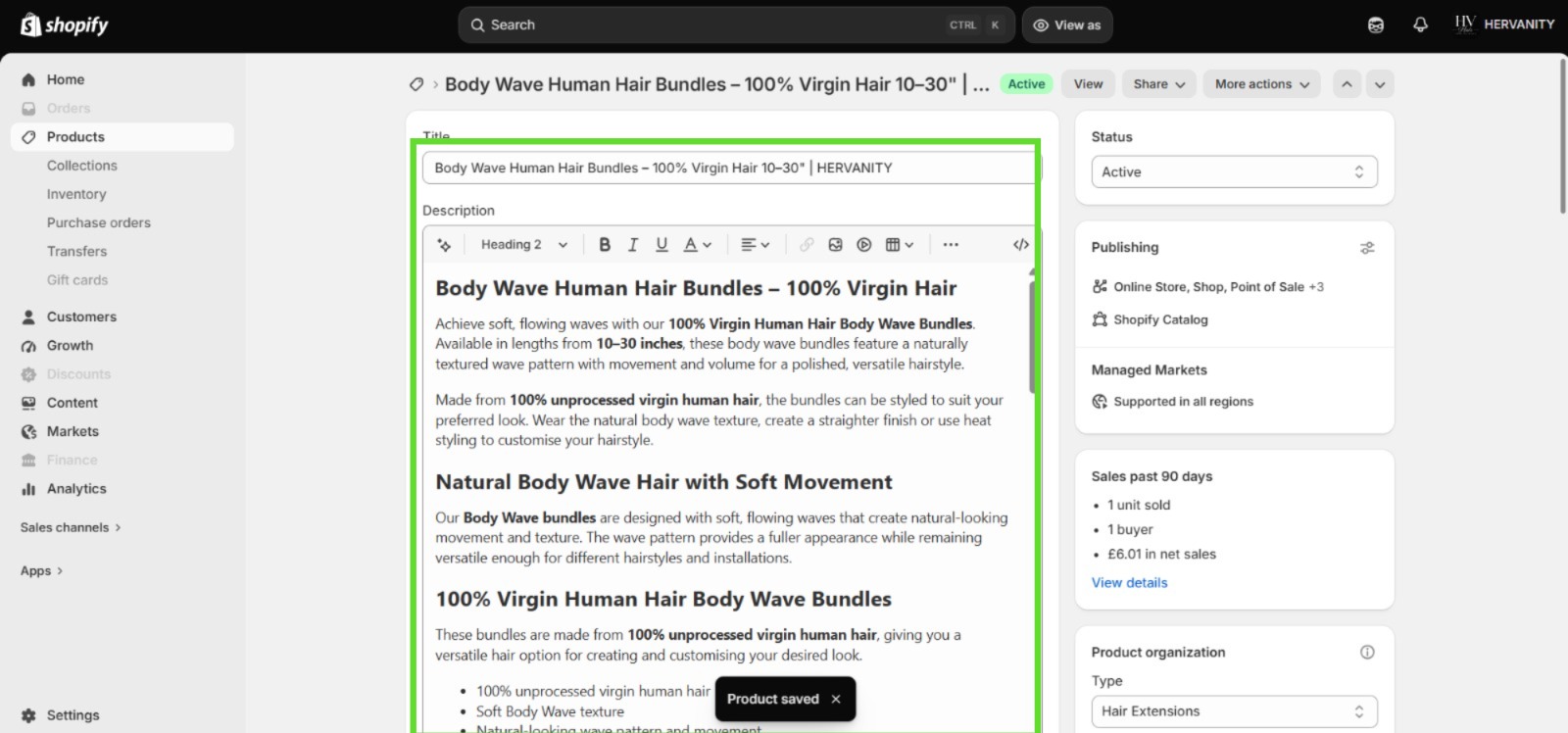The width and height of the screenshot is (1568, 733).
Task: Open Purchase orders page
Action: click(99, 222)
